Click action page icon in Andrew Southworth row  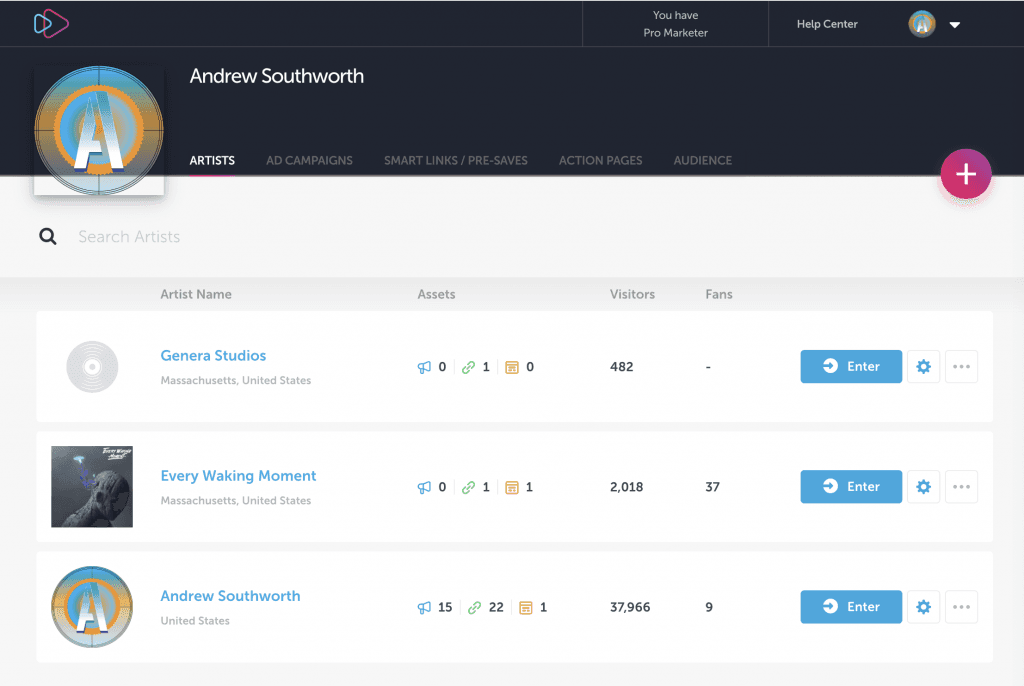tap(526, 608)
